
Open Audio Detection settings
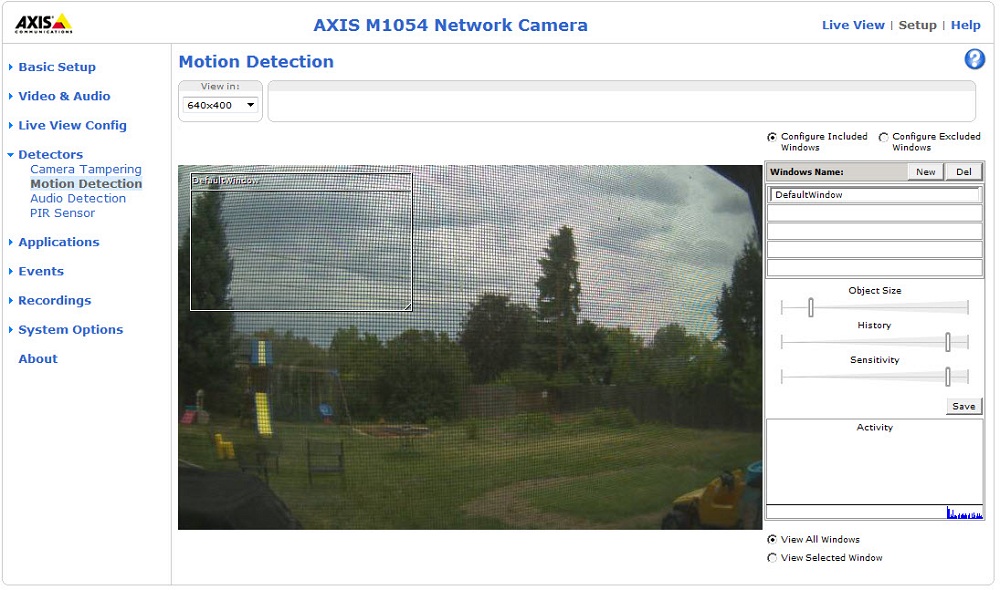point(78,199)
